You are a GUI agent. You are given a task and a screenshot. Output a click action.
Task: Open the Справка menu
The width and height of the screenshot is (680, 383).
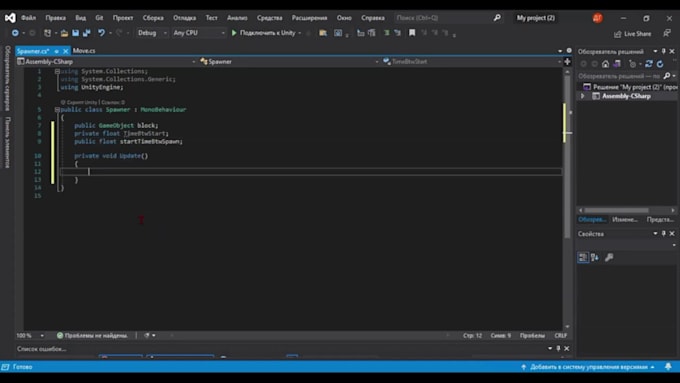(x=373, y=18)
